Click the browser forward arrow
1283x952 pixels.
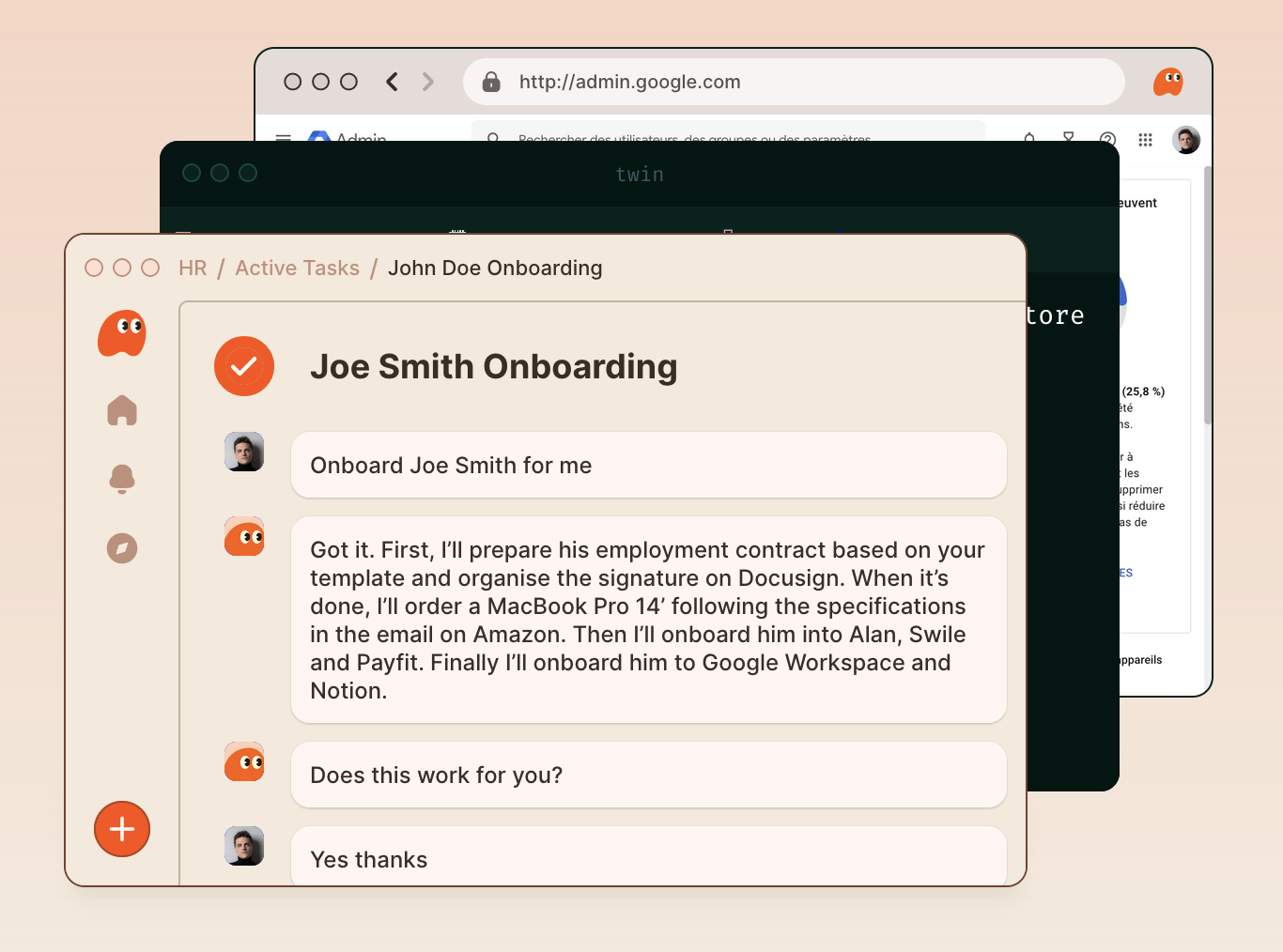pyautogui.click(x=428, y=82)
